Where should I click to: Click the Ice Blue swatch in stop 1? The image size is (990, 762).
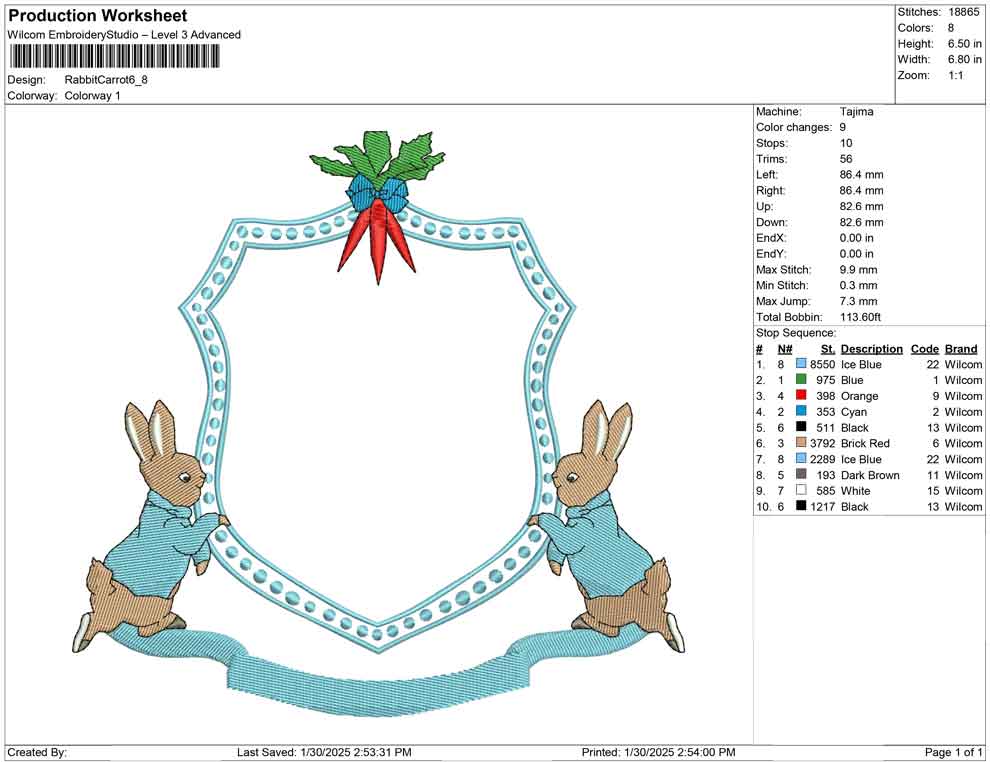[x=801, y=364]
